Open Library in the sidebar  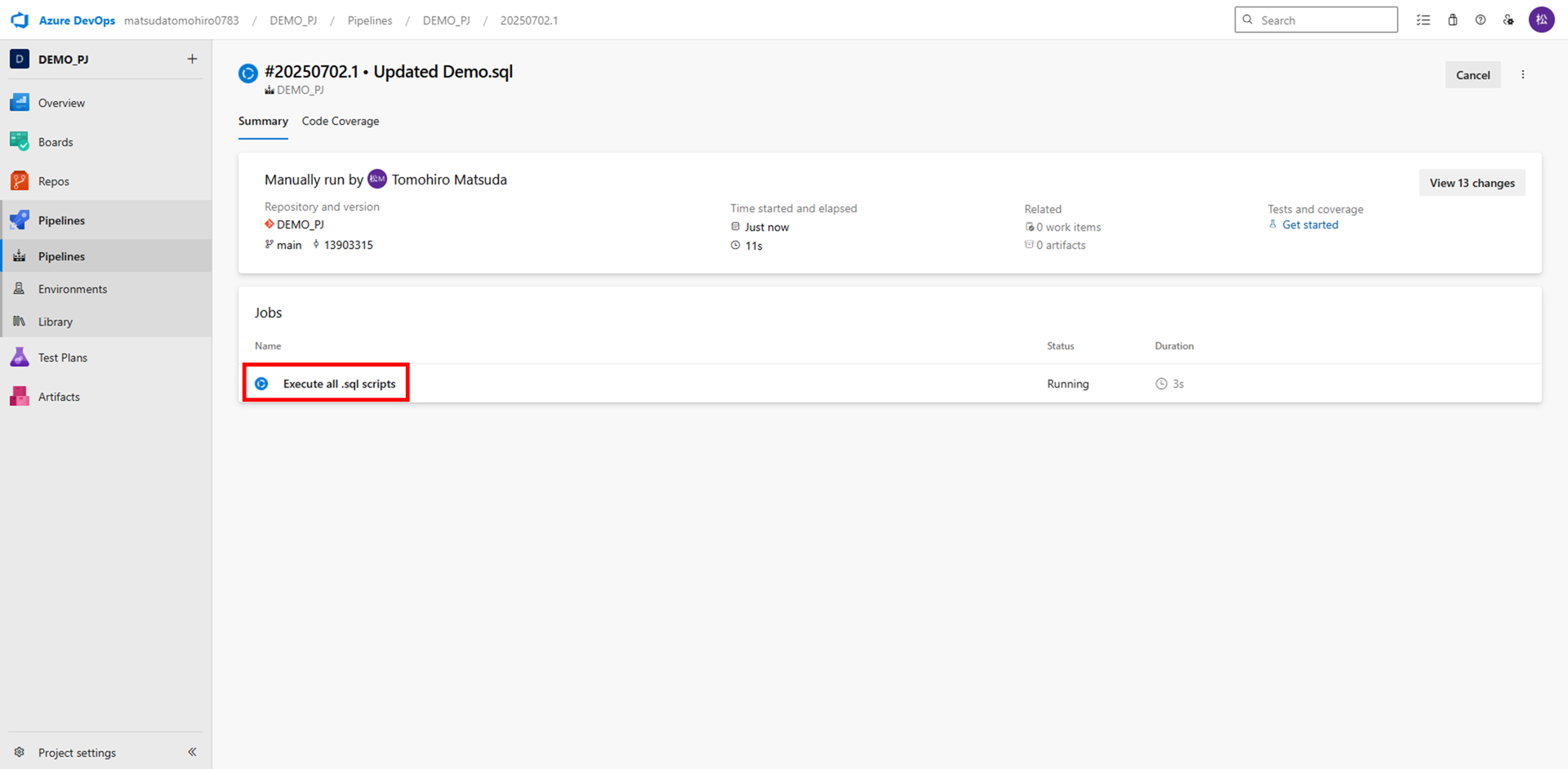click(106, 322)
